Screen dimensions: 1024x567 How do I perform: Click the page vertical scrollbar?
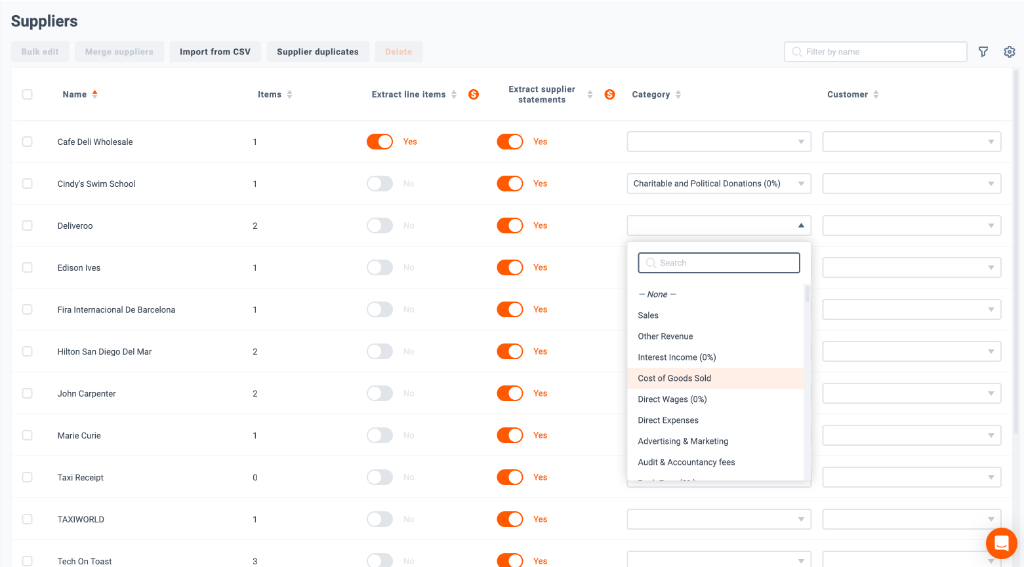[1016, 251]
